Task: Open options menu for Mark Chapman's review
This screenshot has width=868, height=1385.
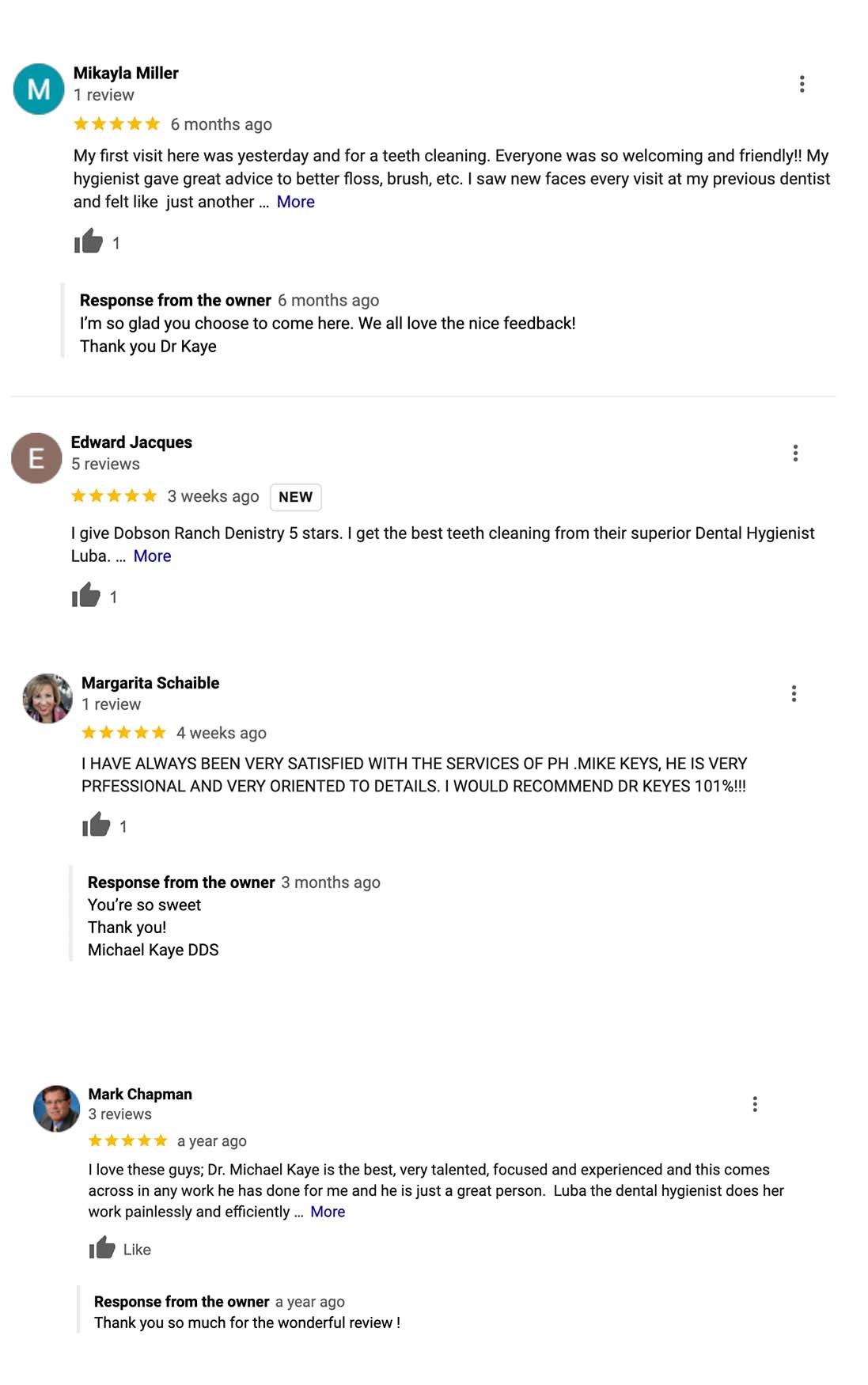Action: (x=755, y=1104)
